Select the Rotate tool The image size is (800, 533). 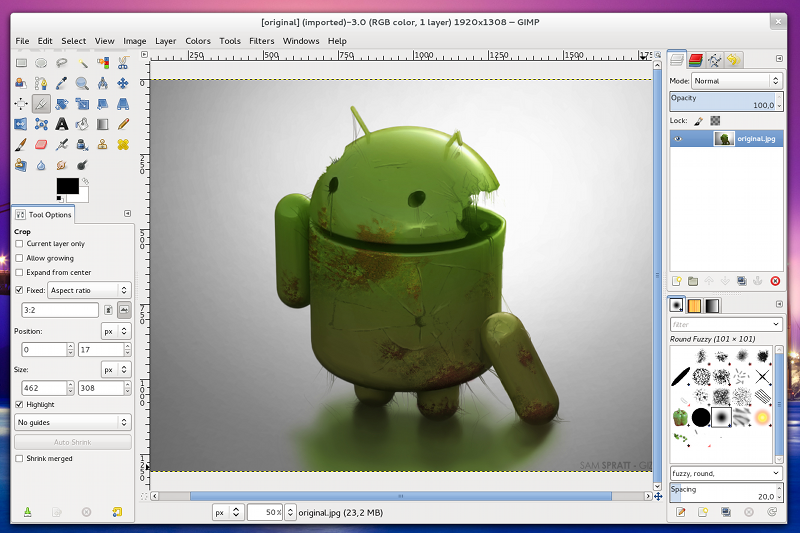[x=62, y=104]
